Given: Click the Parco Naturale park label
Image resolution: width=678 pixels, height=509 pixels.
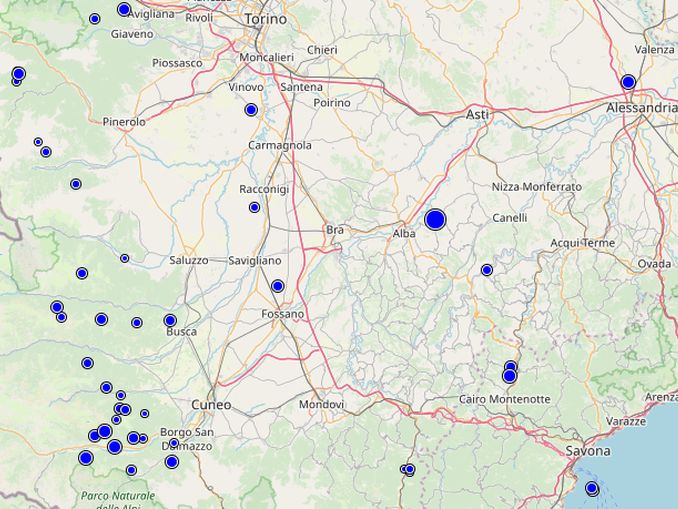Looking at the screenshot, I should [x=118, y=496].
